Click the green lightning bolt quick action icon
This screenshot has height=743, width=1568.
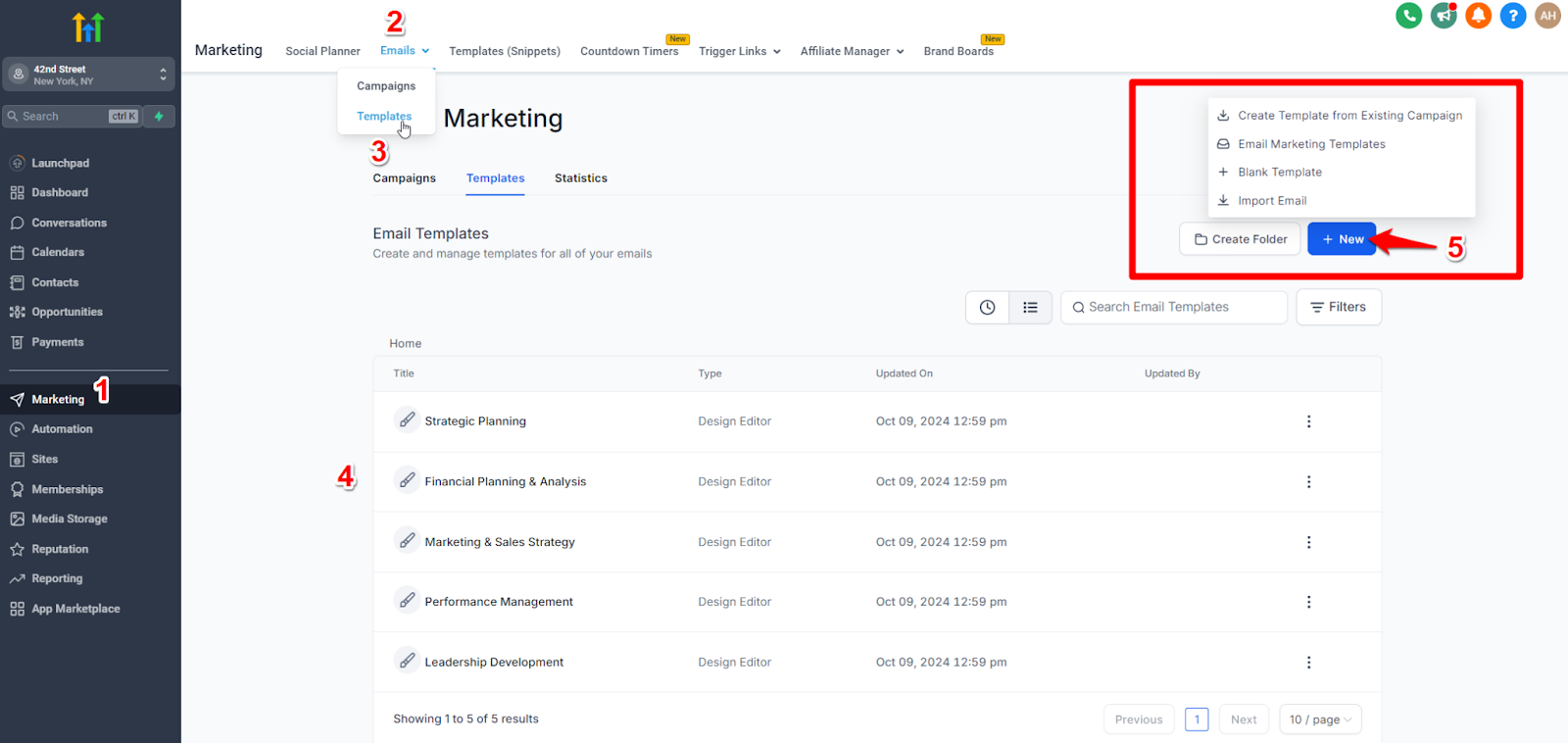159,116
